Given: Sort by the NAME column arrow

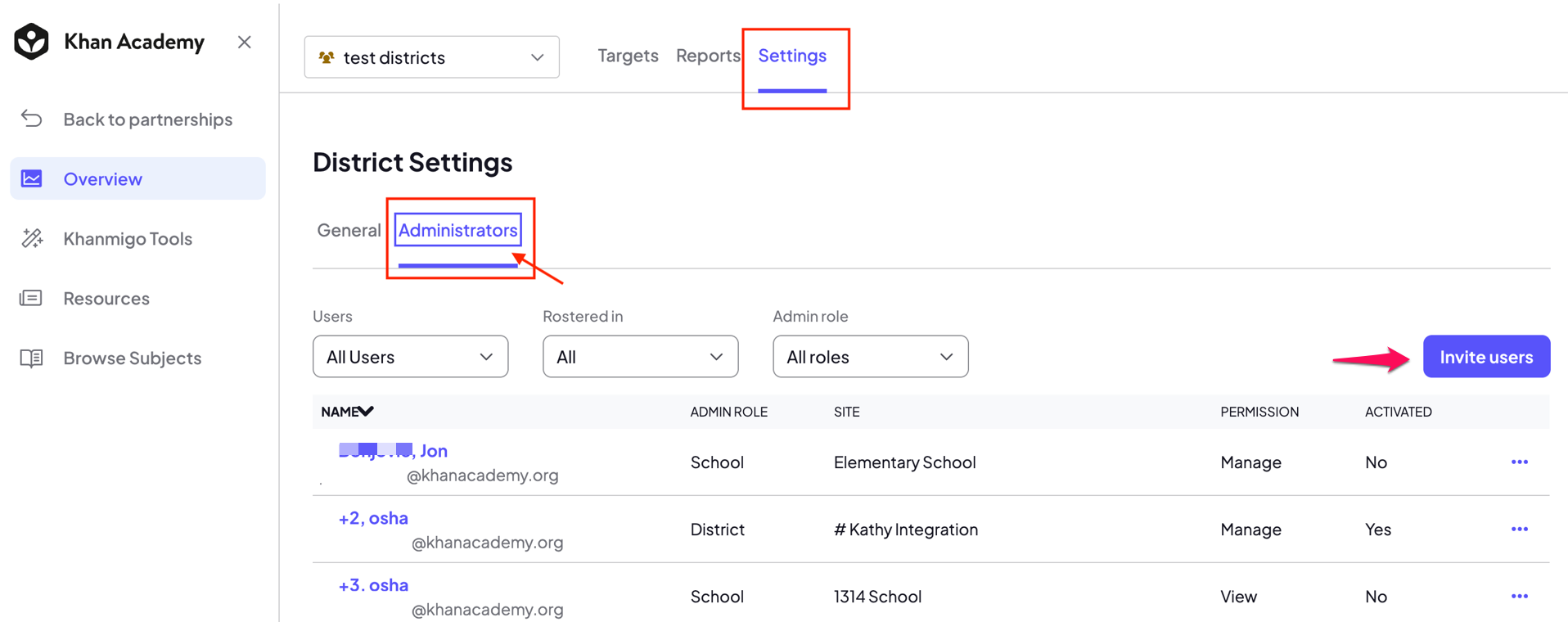Looking at the screenshot, I should pyautogui.click(x=366, y=412).
